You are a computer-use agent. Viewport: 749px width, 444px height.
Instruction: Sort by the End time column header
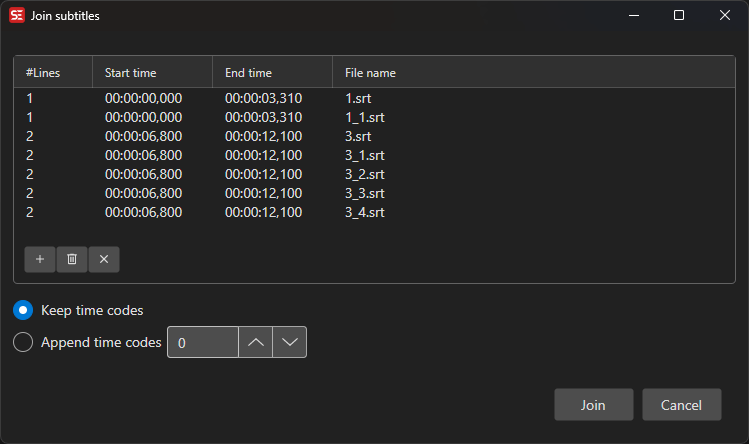pos(271,73)
